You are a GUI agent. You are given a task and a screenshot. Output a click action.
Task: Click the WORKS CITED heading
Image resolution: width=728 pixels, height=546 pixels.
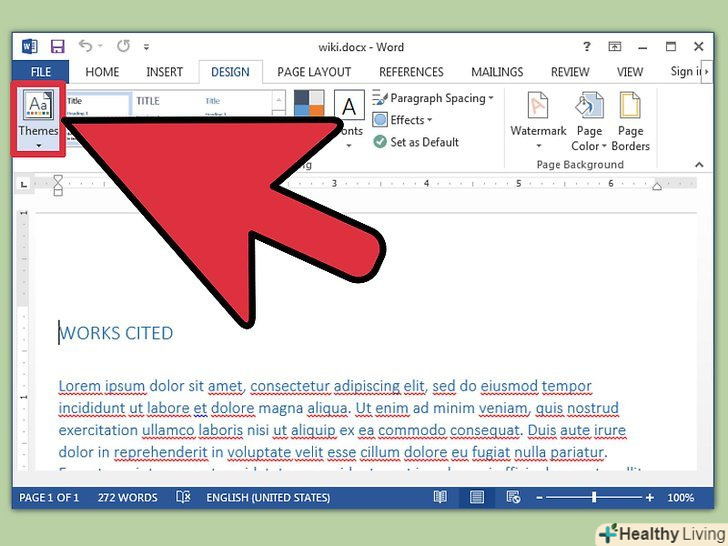click(116, 333)
